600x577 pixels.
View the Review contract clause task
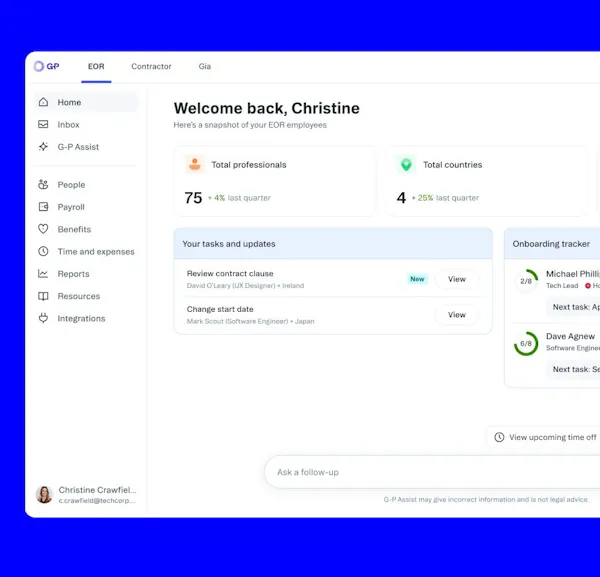(456, 279)
